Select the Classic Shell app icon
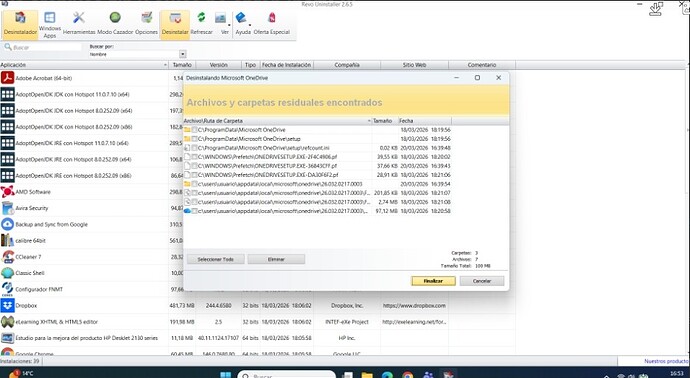 point(7,273)
